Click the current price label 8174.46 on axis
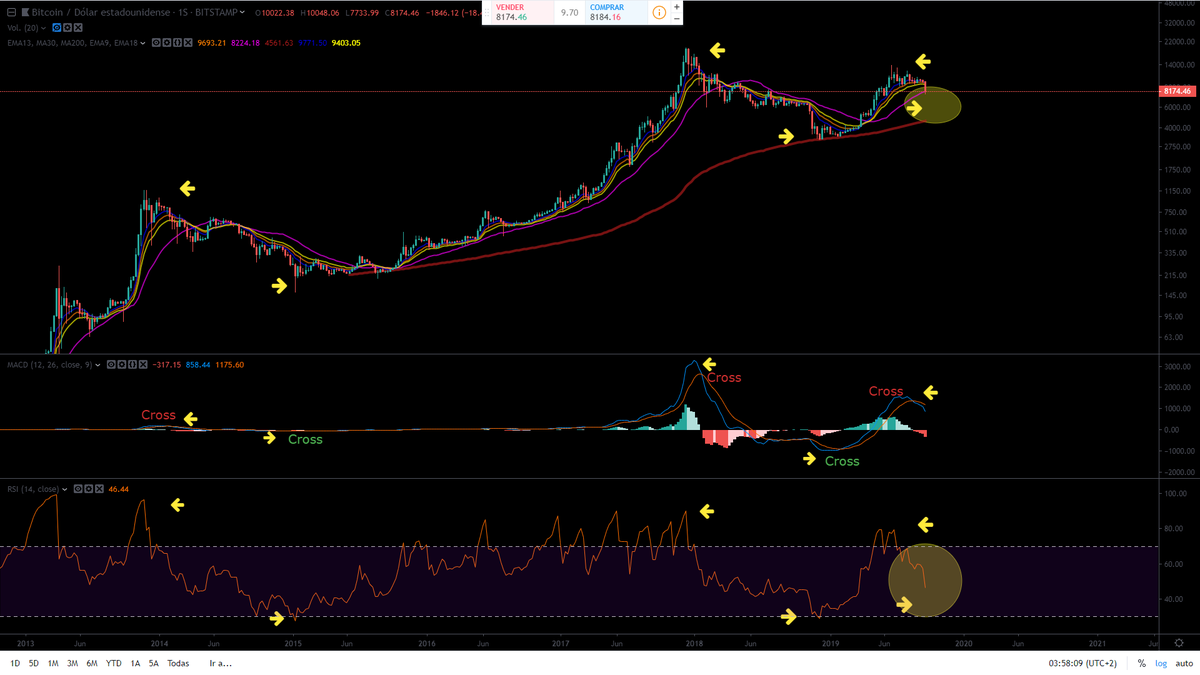The height and width of the screenshot is (675, 1200). [1178, 91]
